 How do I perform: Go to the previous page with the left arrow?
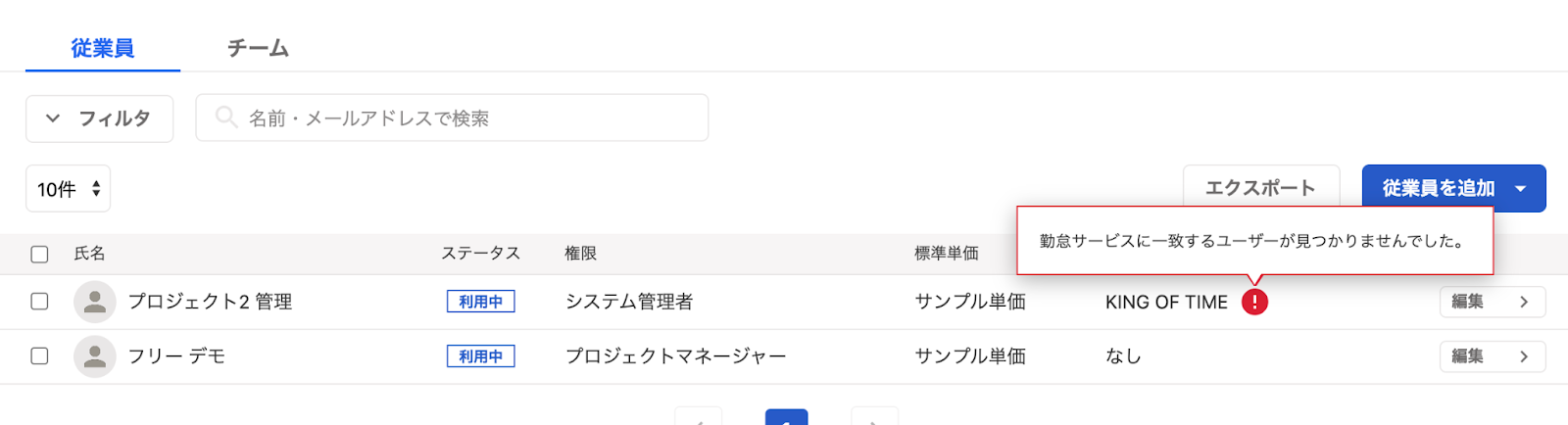coord(699,417)
